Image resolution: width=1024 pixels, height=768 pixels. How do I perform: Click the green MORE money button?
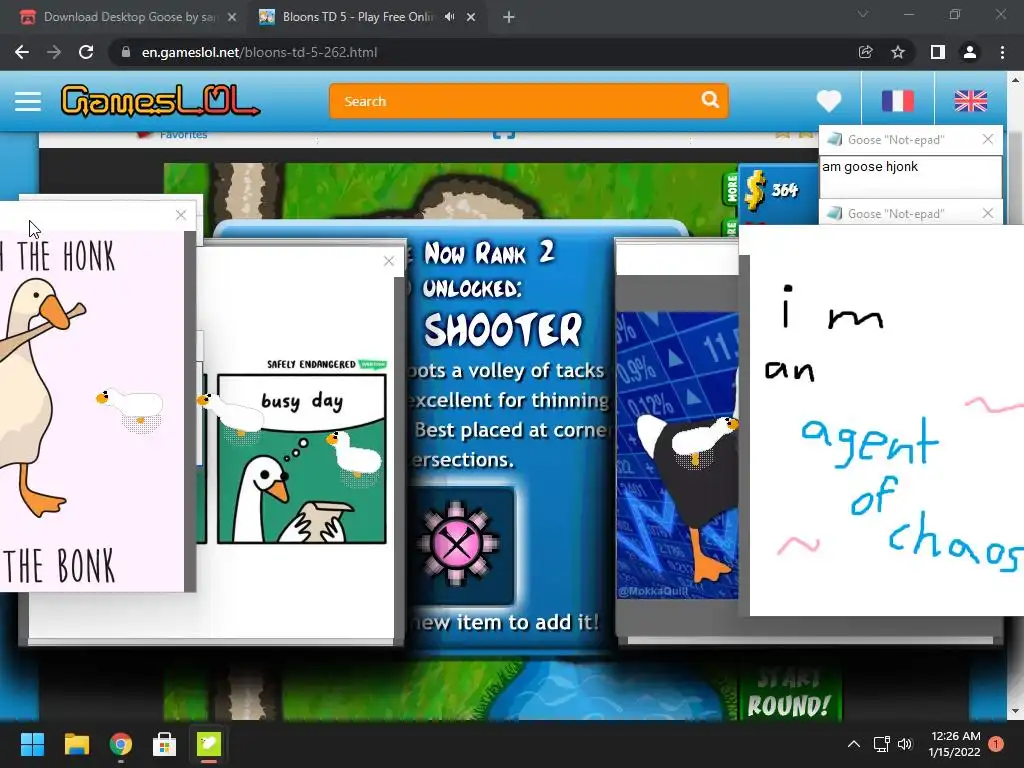tap(731, 188)
